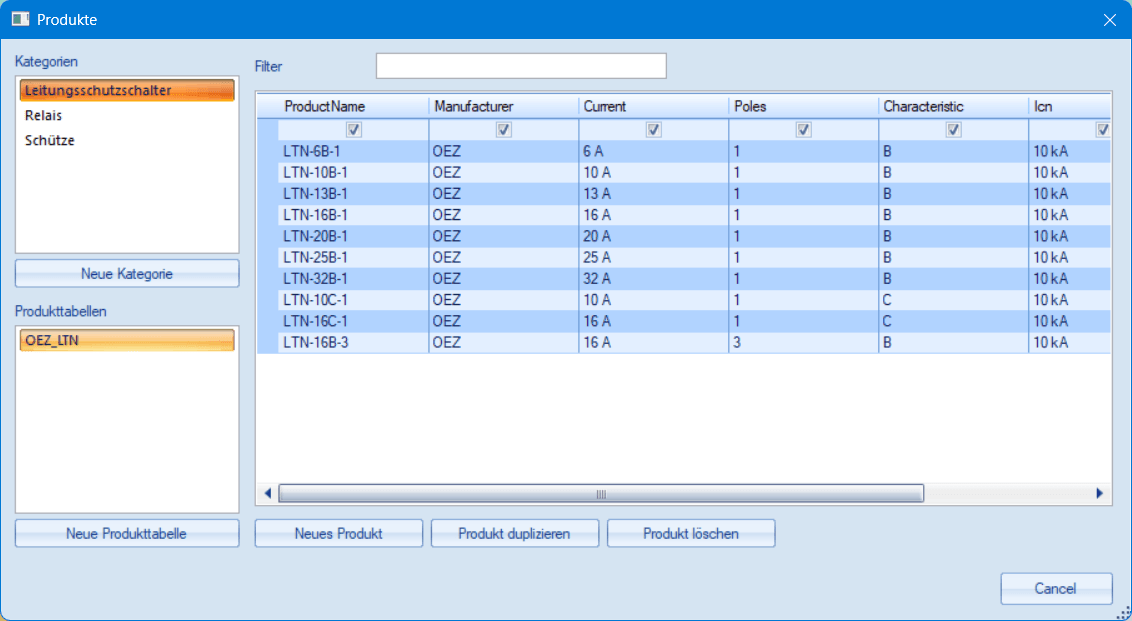Click the 13 A current cell
Screen dimensions: 1132x621
pos(653,194)
